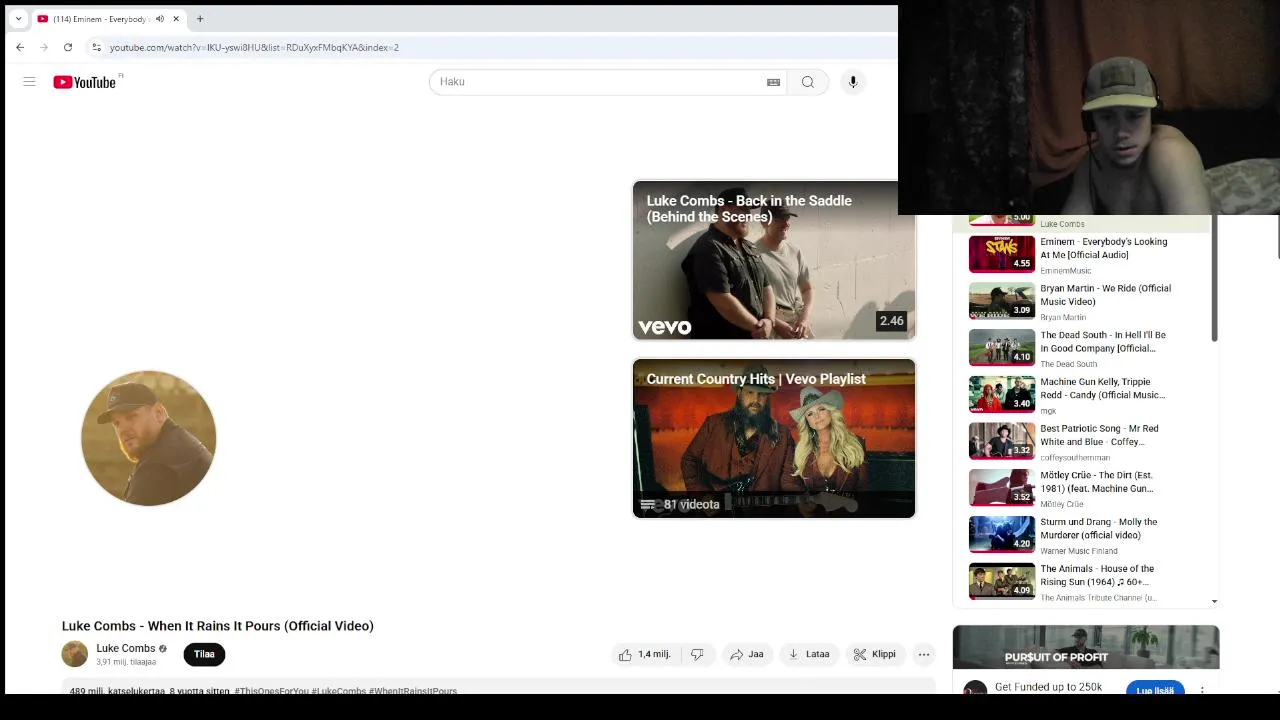This screenshot has width=1280, height=720.
Task: Click the #LukeCombs hashtag in description
Action: pyautogui.click(x=338, y=691)
